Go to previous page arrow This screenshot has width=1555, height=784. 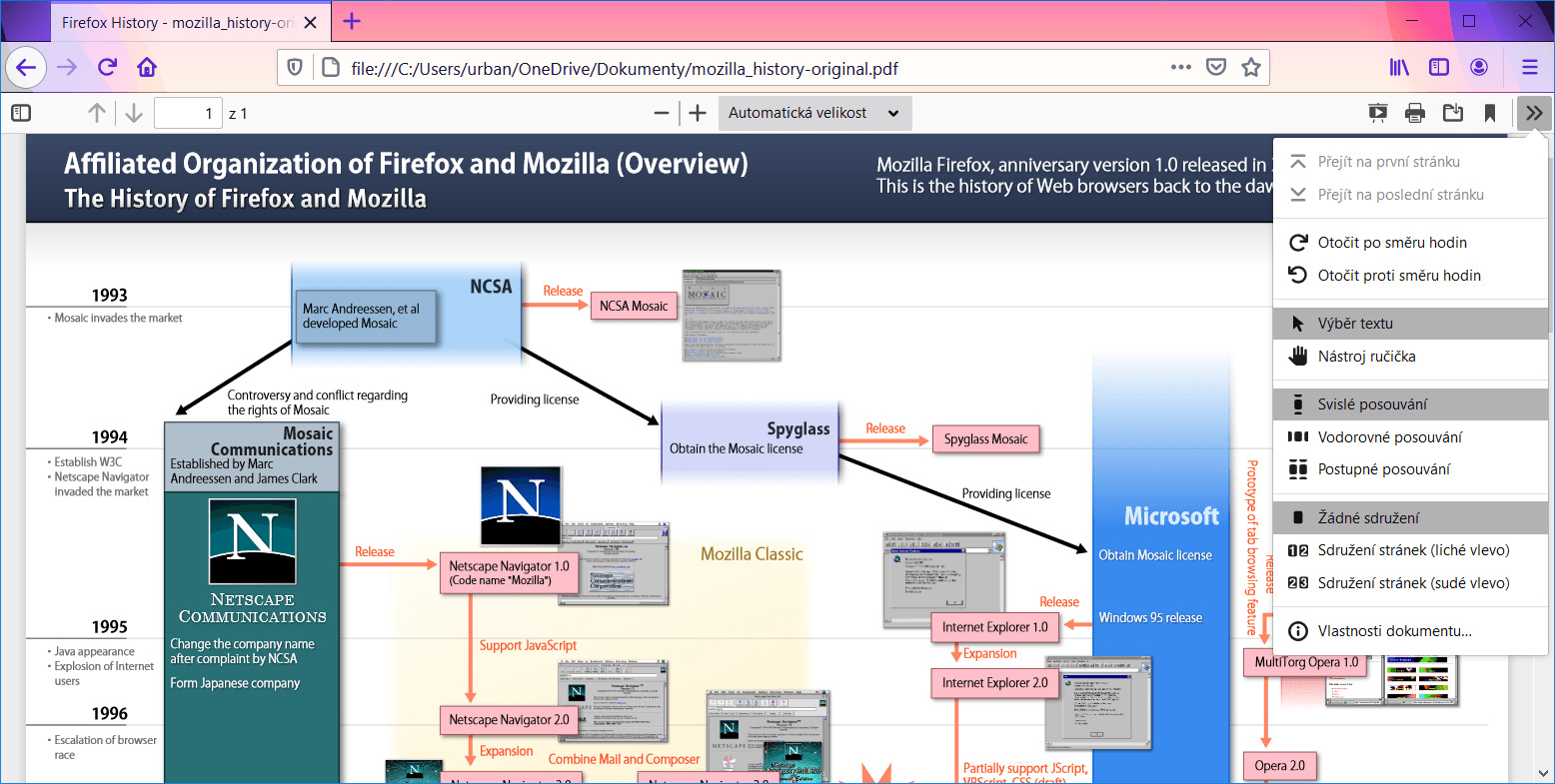(x=97, y=113)
